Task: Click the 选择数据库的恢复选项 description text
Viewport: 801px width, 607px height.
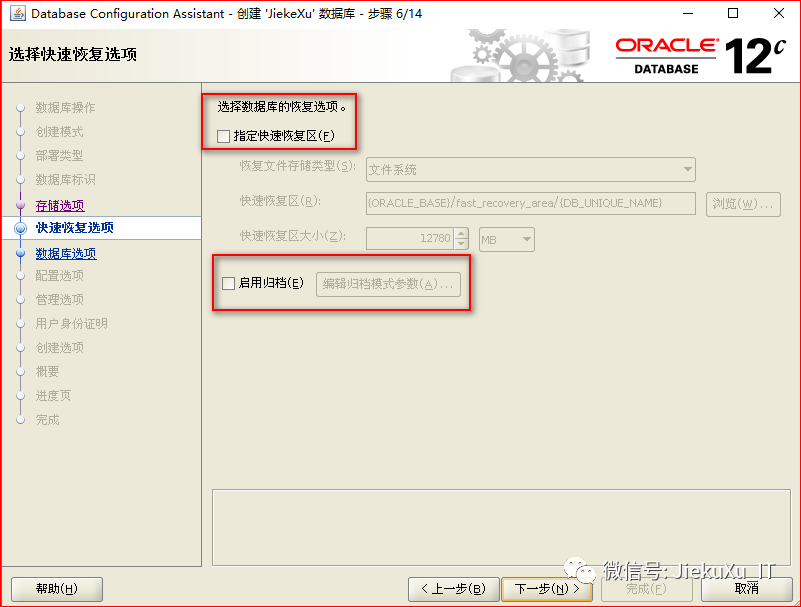Action: (282, 107)
